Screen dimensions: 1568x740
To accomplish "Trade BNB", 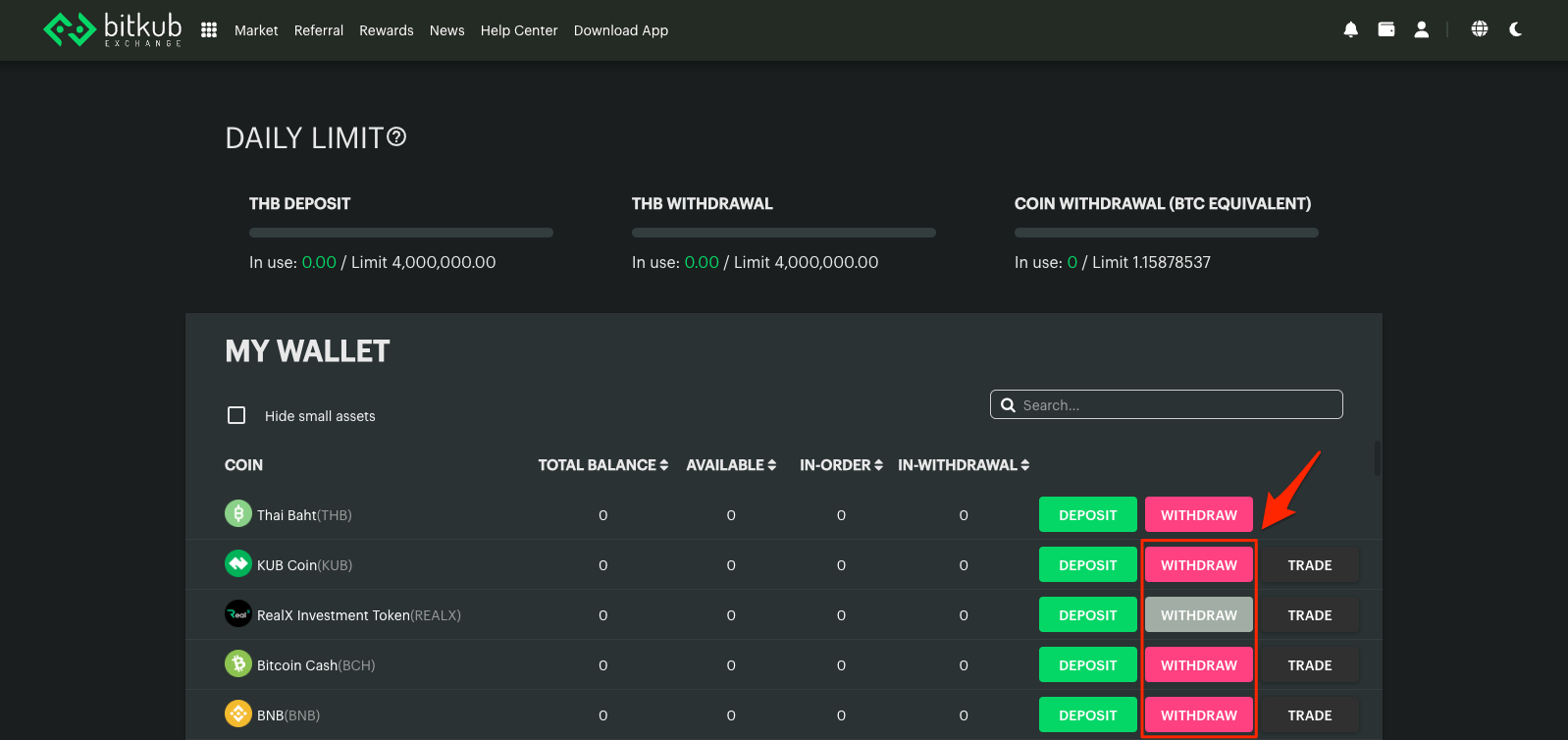I will [x=1310, y=714].
